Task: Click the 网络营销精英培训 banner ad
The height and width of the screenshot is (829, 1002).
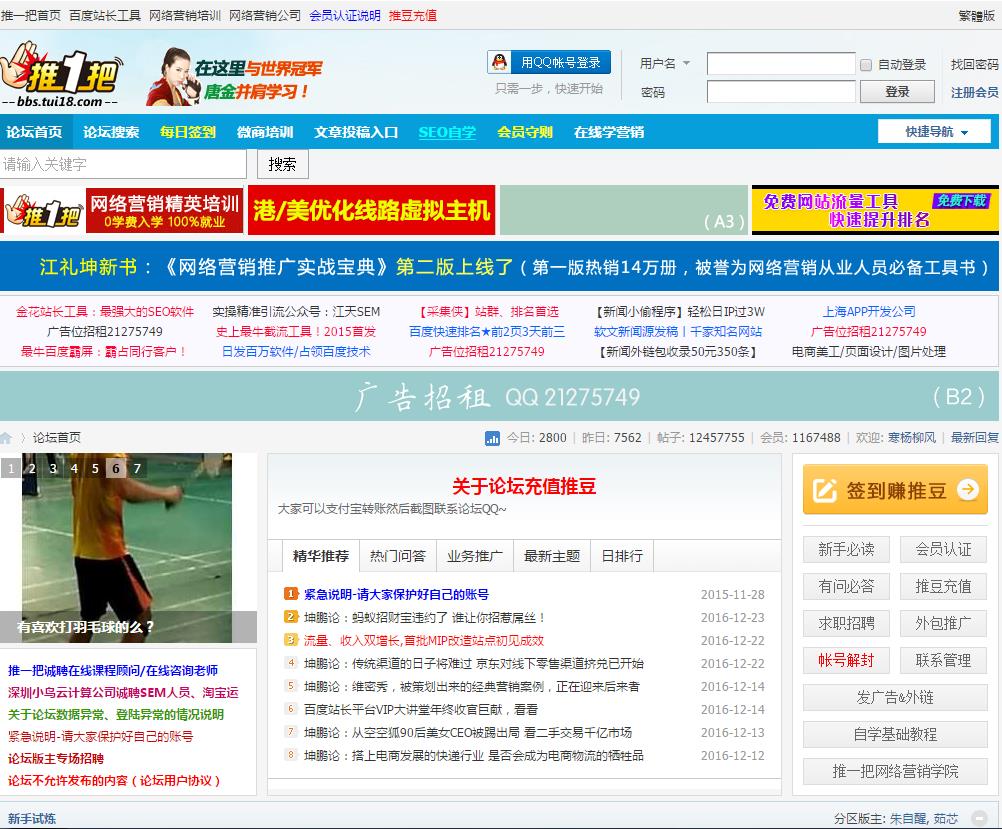Action: [x=122, y=210]
